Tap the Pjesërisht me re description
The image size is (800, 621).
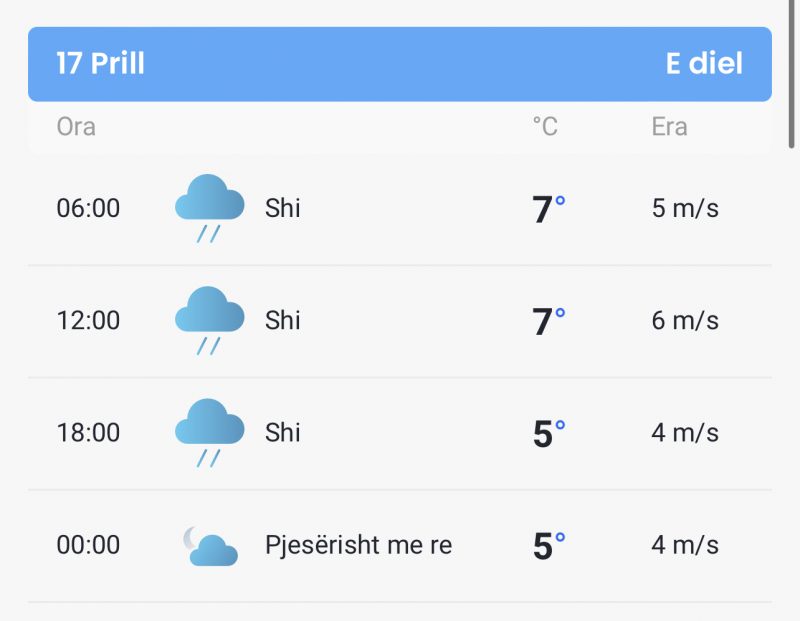tap(359, 545)
